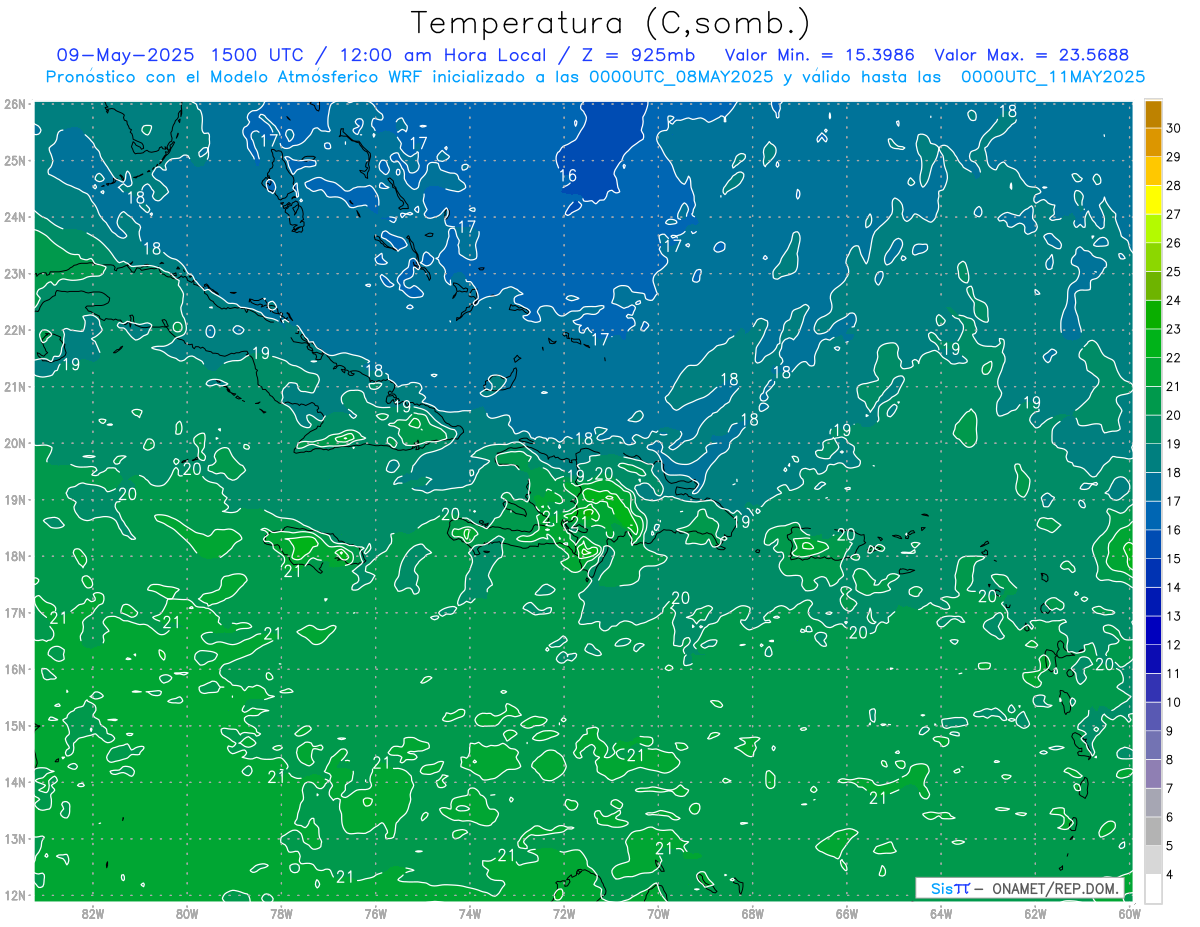Click the dark orange swatch above legend 30
This screenshot has width=1200, height=927.
[1153, 115]
